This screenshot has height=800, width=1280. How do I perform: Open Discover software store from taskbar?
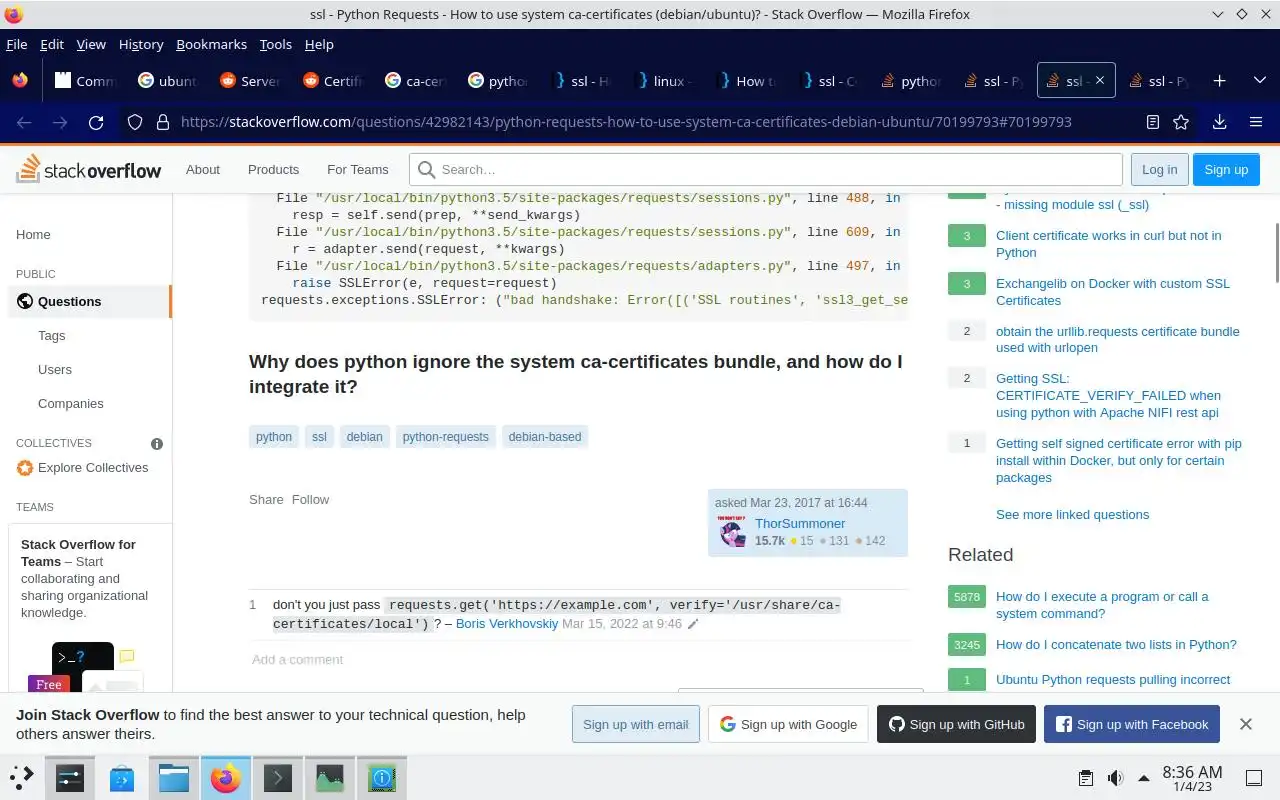(x=122, y=777)
